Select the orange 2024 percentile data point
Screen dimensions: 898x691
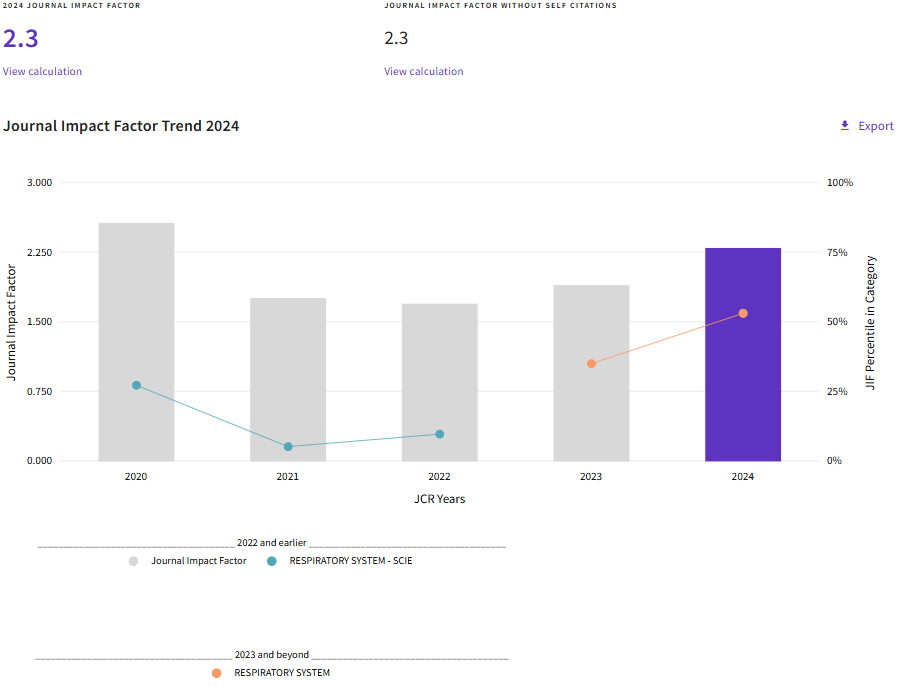click(x=743, y=313)
